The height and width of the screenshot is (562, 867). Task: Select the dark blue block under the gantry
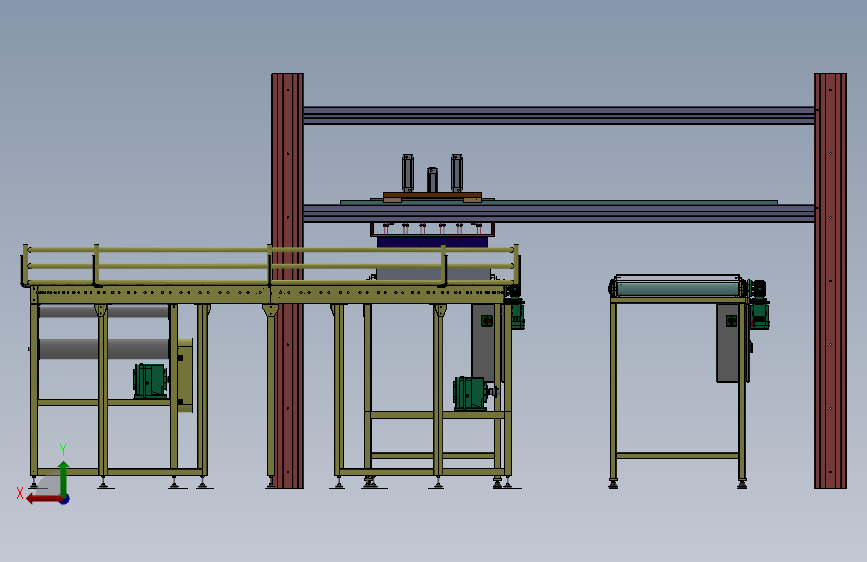click(x=432, y=242)
